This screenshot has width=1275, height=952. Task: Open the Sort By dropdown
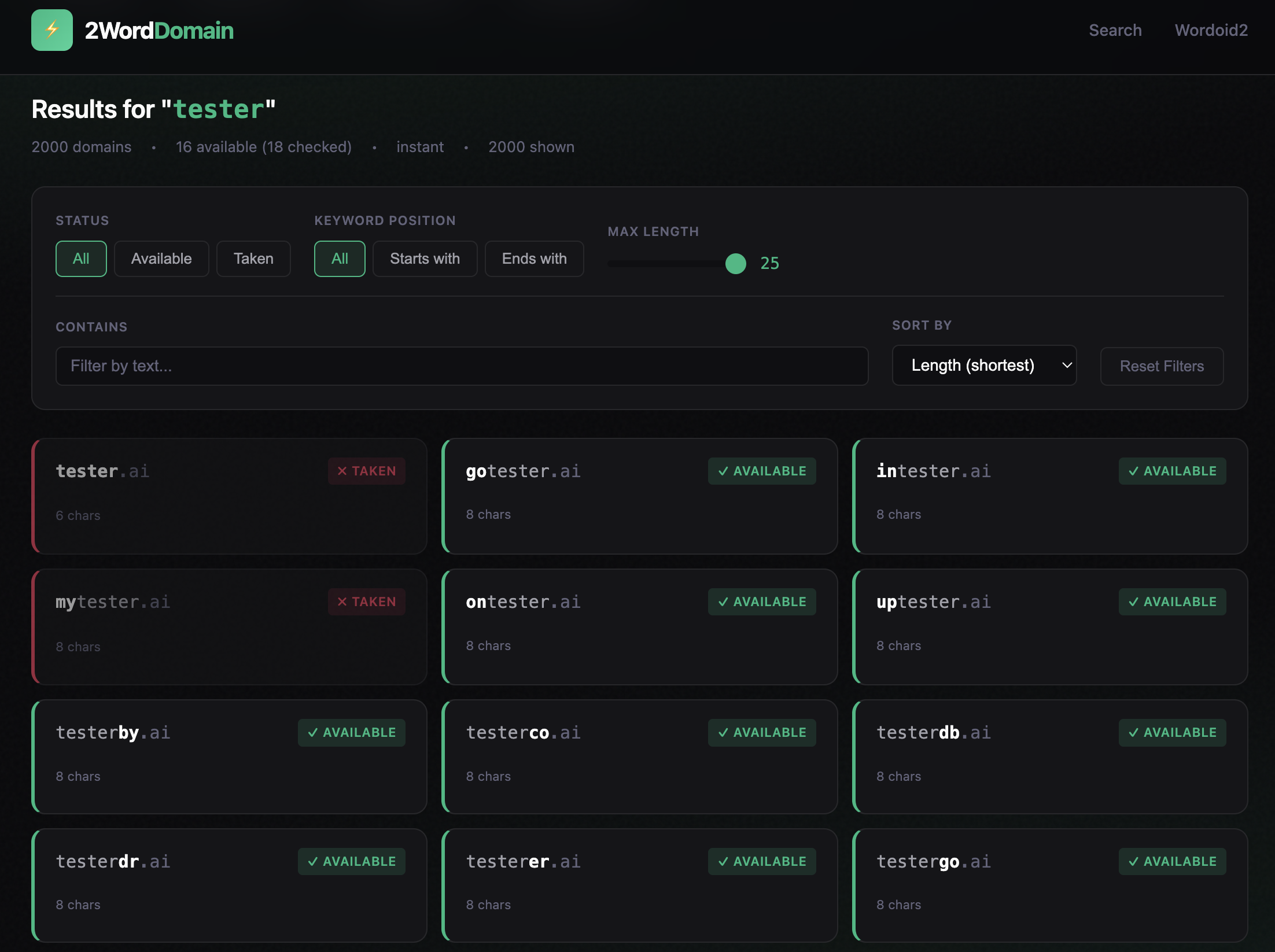pyautogui.click(x=983, y=365)
